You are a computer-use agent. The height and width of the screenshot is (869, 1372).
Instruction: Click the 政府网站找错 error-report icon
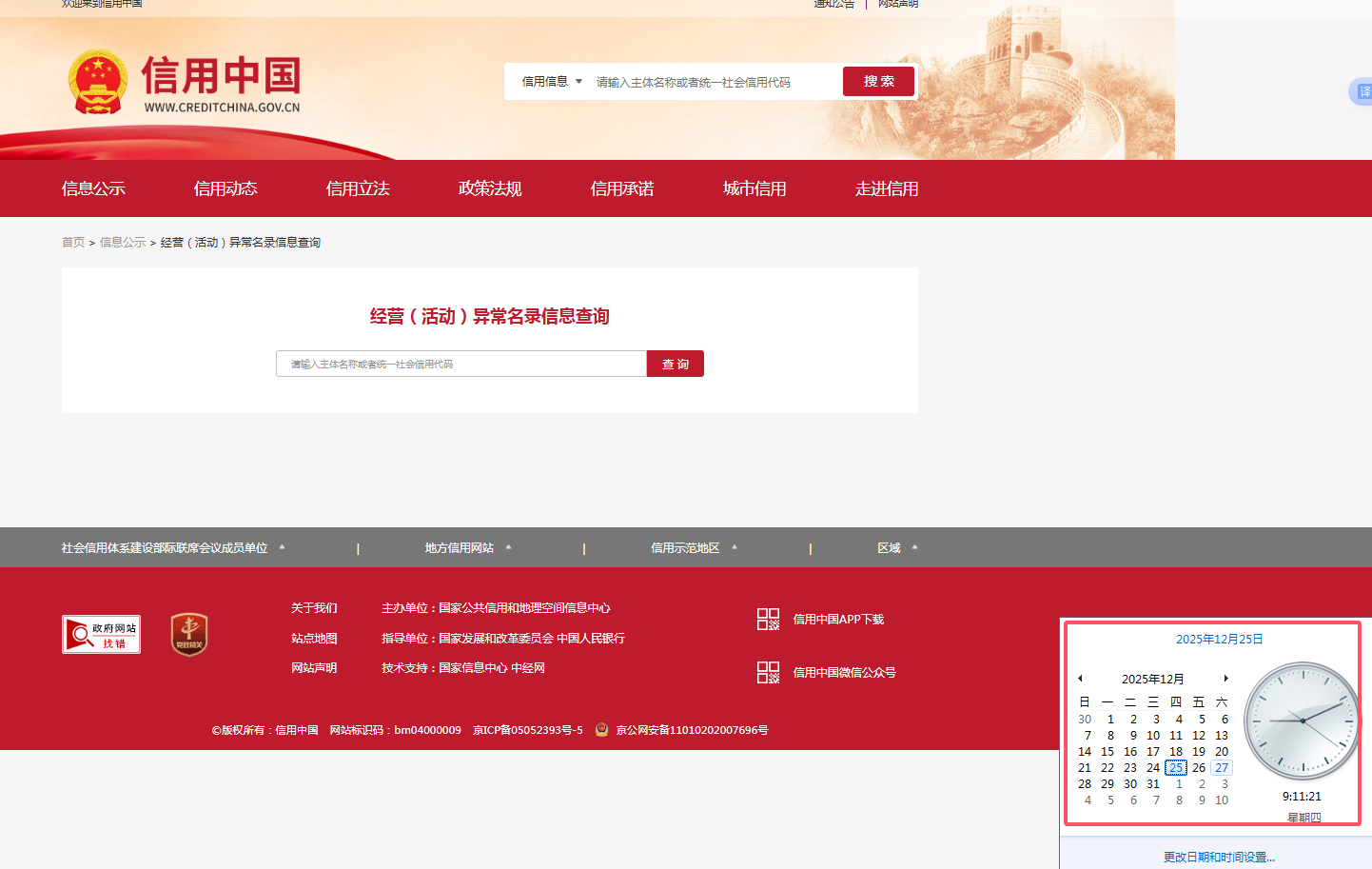100,633
